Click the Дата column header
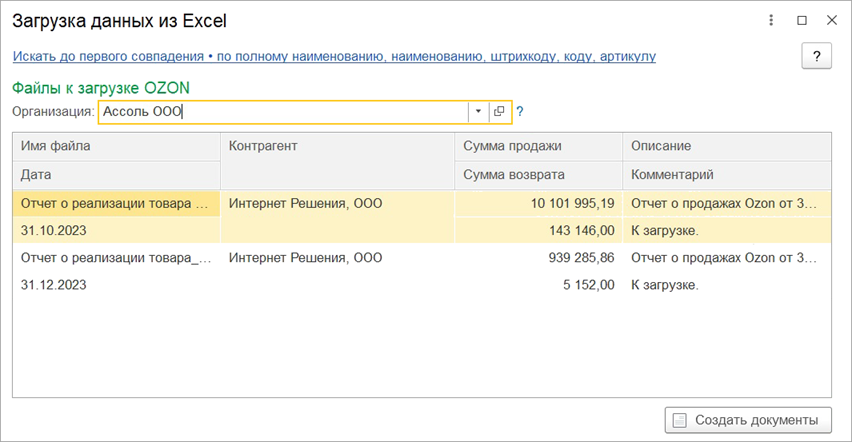852x442 pixels. (115, 175)
